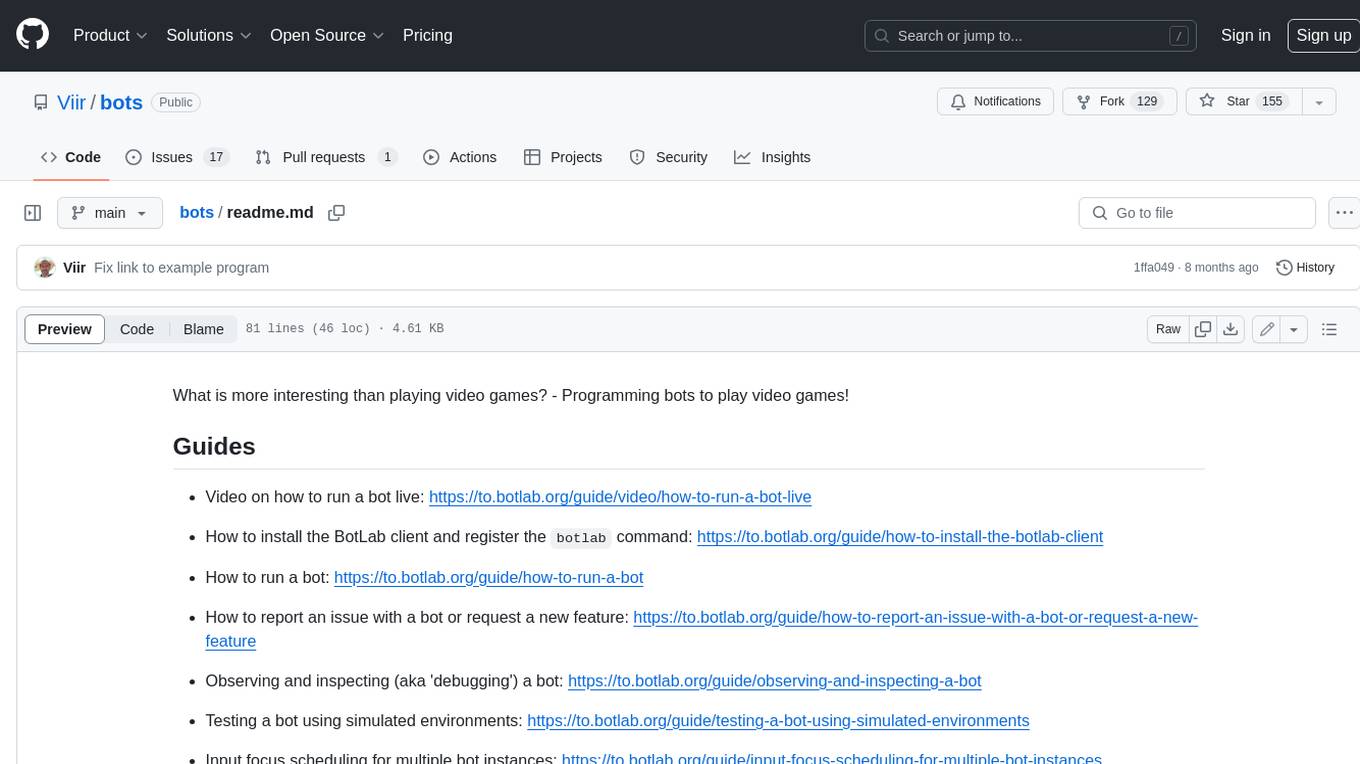This screenshot has width=1360, height=764.
Task: Open Viir's avatar in commit row
Action: tap(44, 268)
